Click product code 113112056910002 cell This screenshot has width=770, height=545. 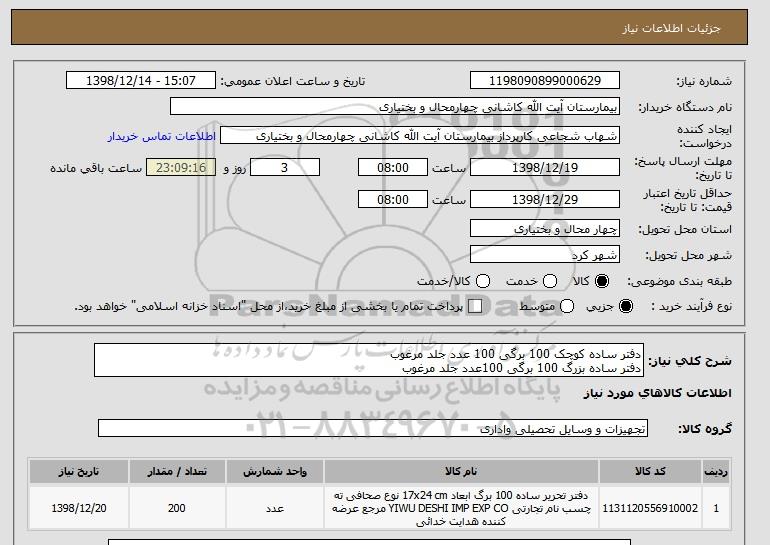point(650,508)
